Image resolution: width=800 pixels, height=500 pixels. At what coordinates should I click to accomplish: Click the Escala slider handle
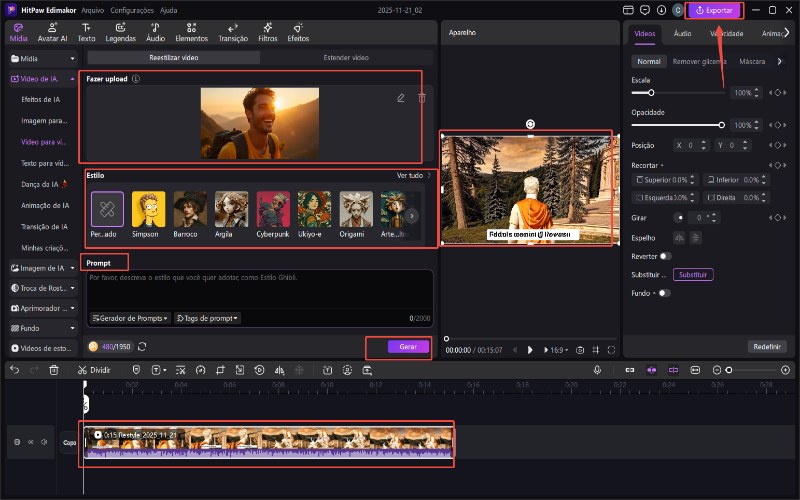pyautogui.click(x=651, y=93)
